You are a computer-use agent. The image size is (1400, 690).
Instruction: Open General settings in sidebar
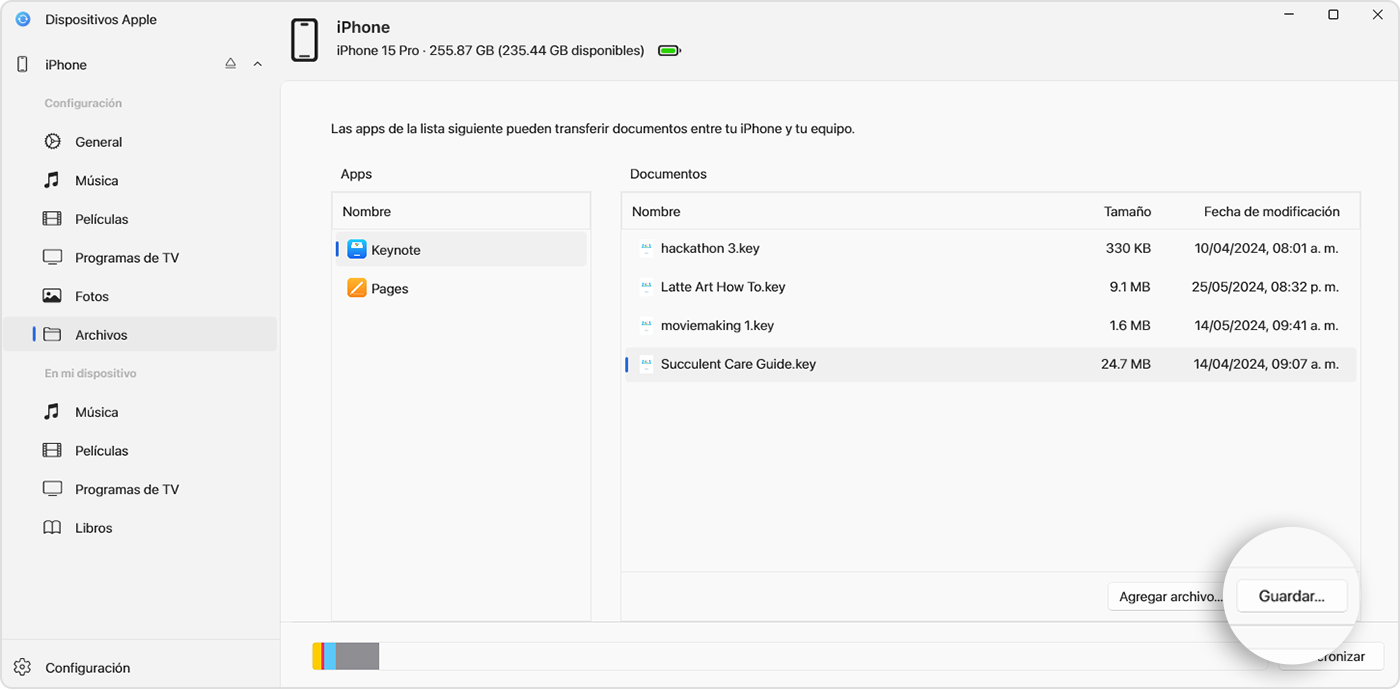pos(98,142)
